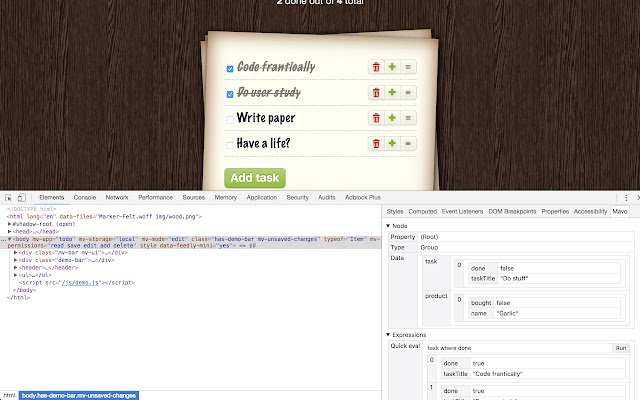Select the taskTitle value "Do stuff"
Image resolution: width=640 pixels, height=400 pixels.
point(514,278)
